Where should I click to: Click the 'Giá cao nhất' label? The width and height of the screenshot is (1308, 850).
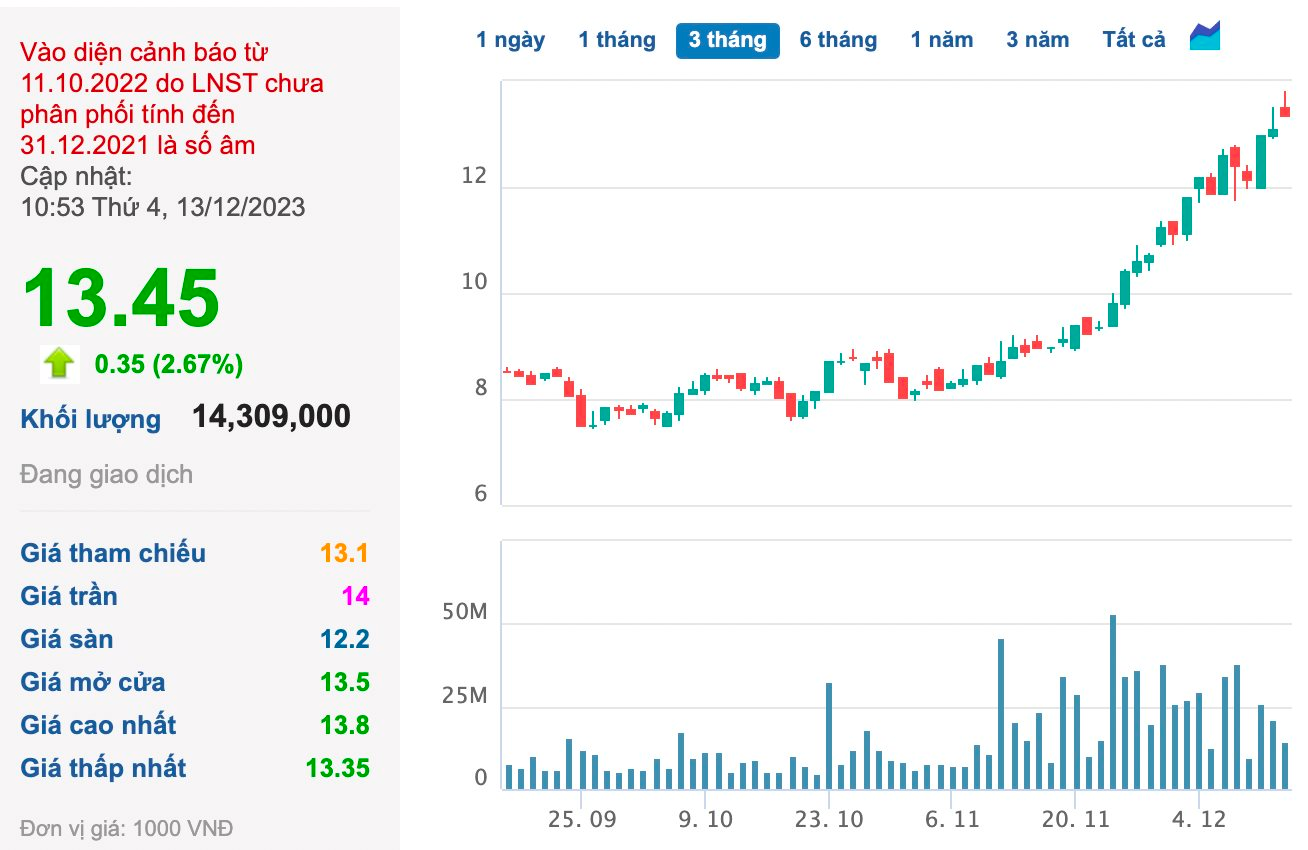(98, 725)
